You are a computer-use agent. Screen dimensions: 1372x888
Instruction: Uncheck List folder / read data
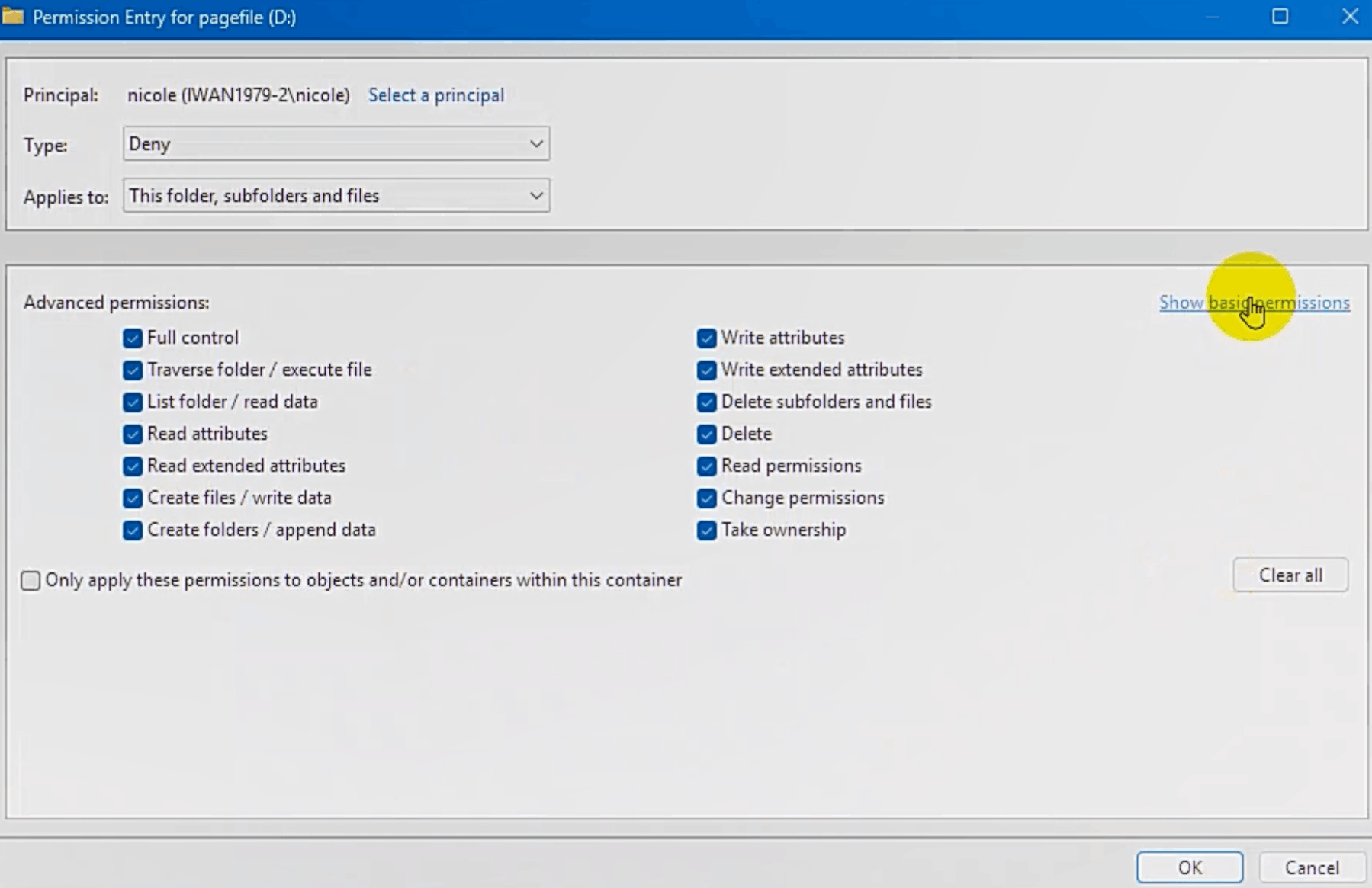pos(131,402)
